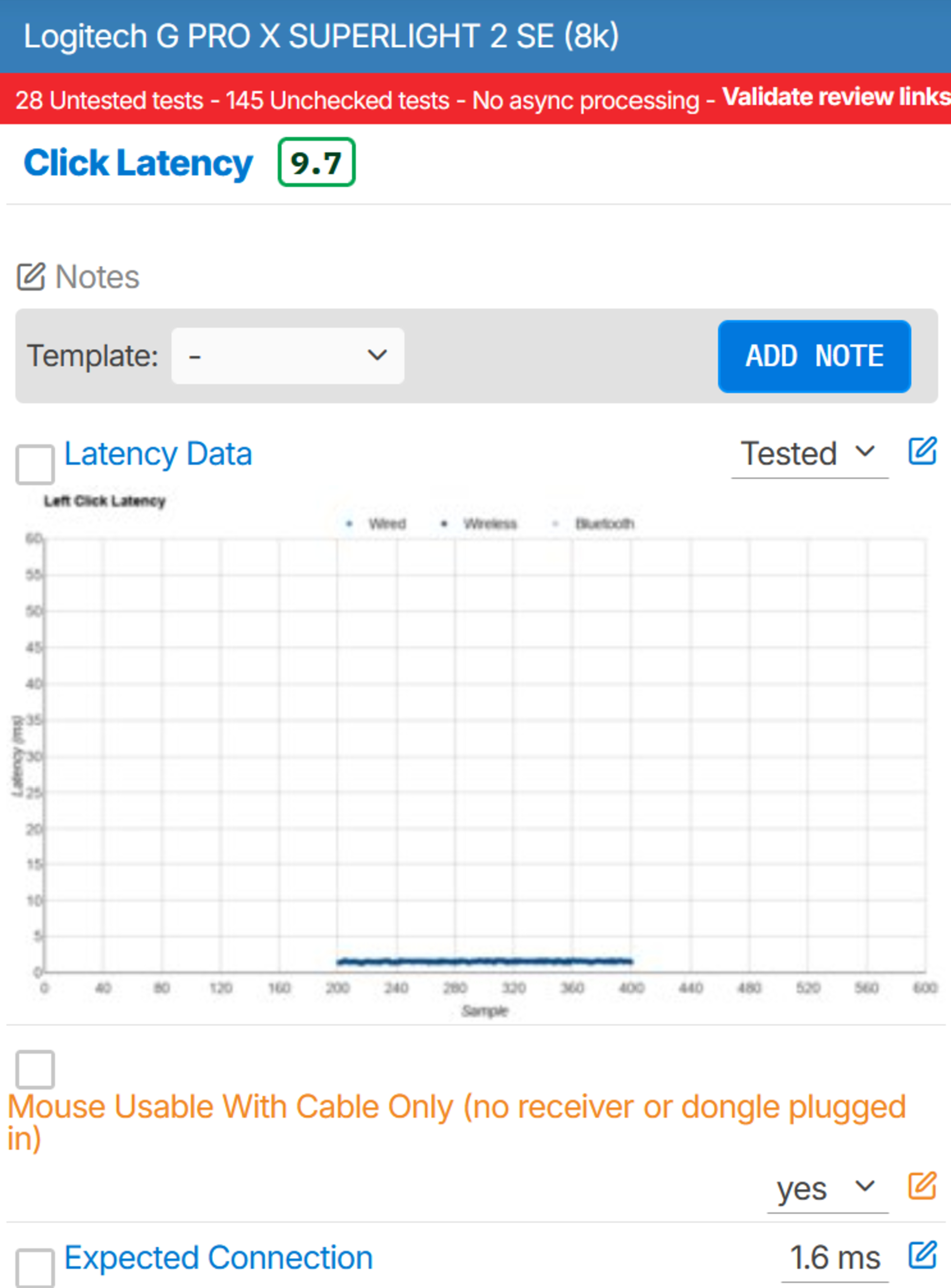
Task: Click edit icon beside Latency Data status
Action: click(922, 451)
